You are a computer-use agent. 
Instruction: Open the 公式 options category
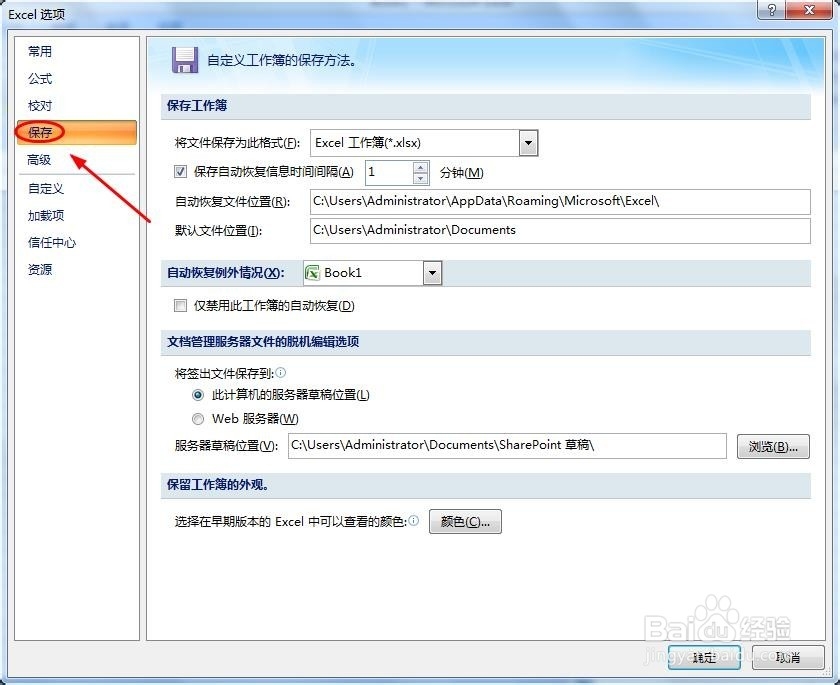pos(40,79)
